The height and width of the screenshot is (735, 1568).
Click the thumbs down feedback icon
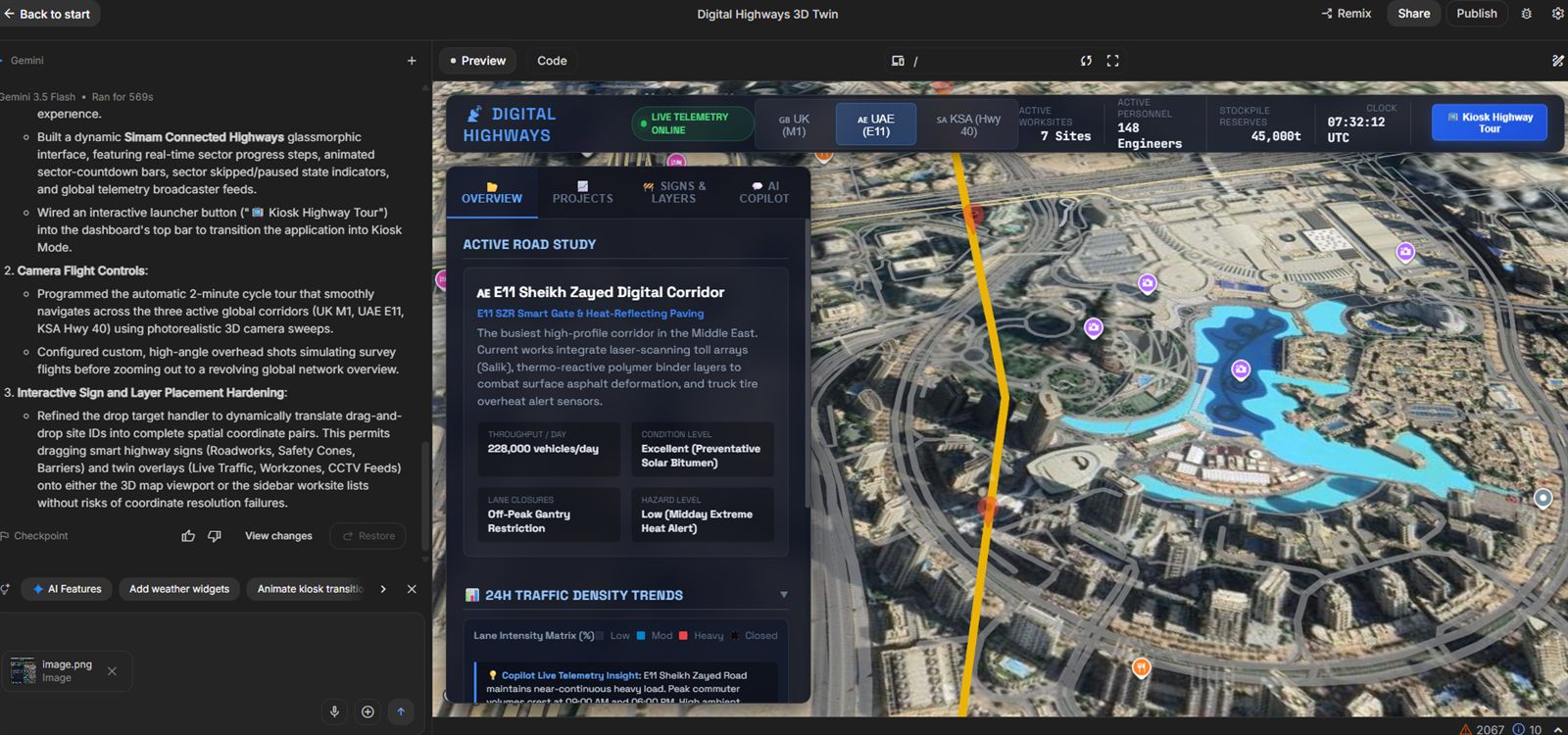(215, 536)
